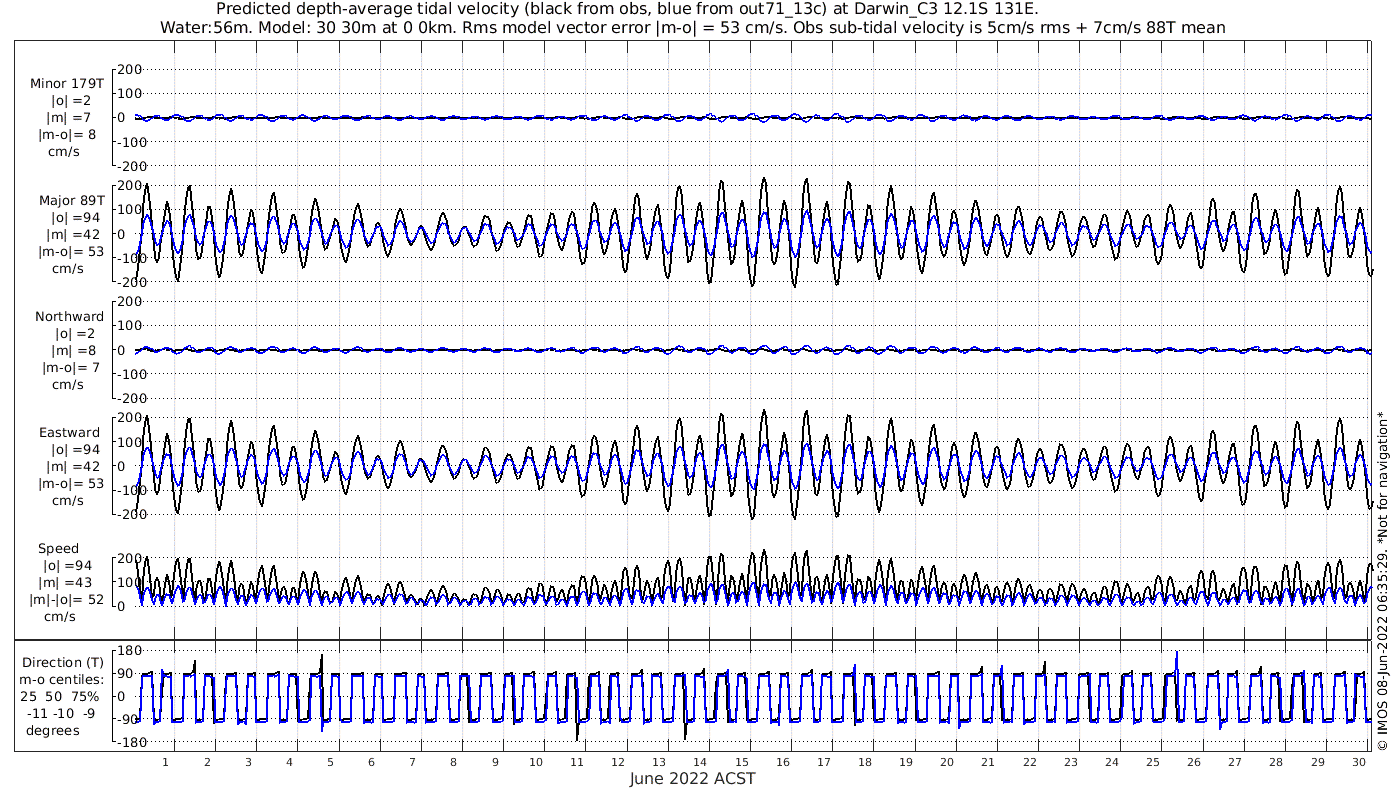1400x800 pixels.
Task: Click the title line 'Predicted depth-average tidal velocity'
Action: (628, 9)
